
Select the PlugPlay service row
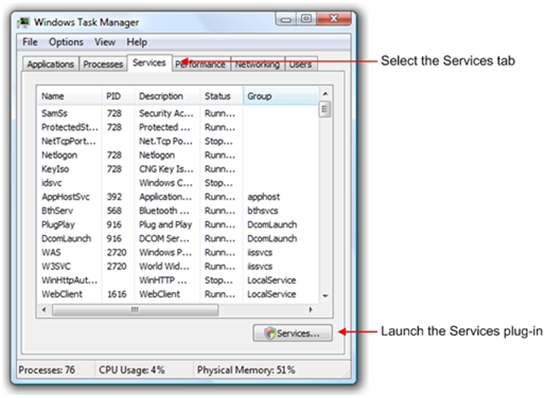coord(178,225)
